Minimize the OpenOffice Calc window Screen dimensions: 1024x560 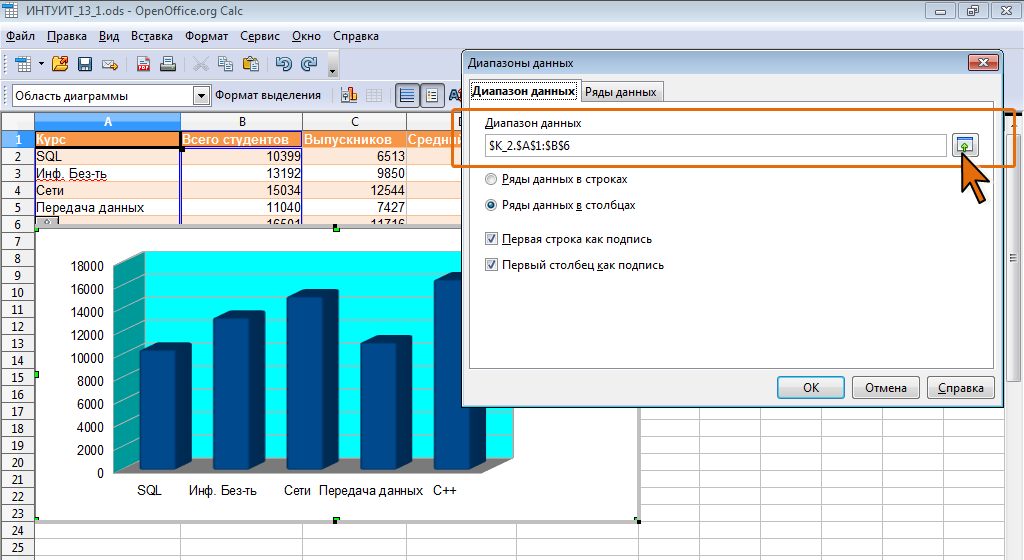[x=940, y=11]
